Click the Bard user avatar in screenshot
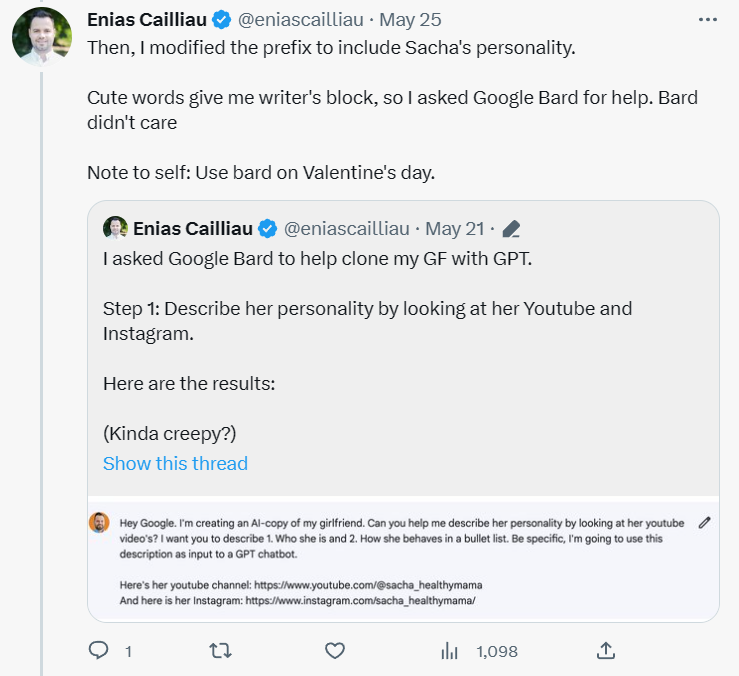This screenshot has height=676, width=739. 99,522
